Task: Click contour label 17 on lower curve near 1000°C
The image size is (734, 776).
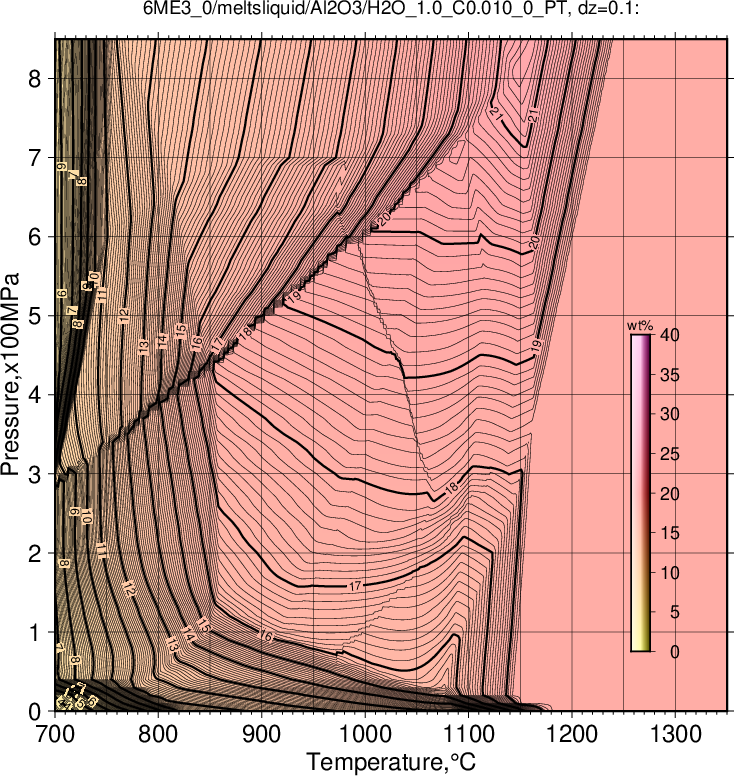Action: 355,586
